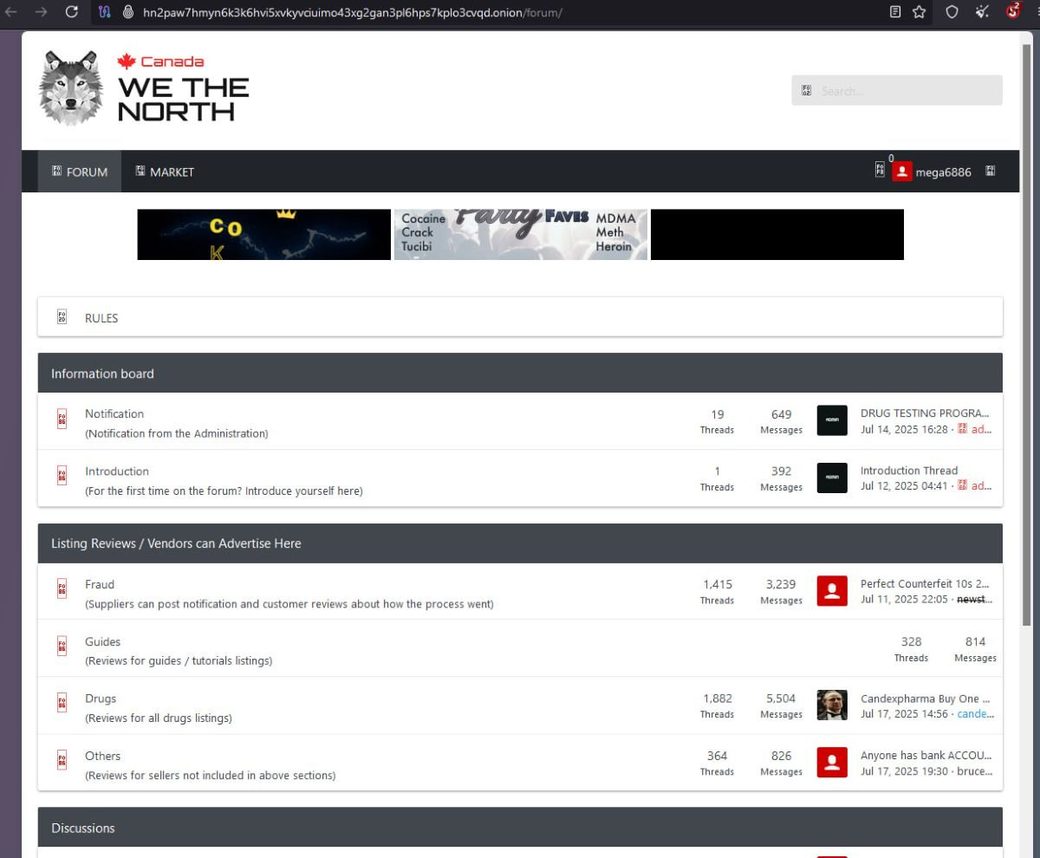Click the log out icon at top right

990,171
